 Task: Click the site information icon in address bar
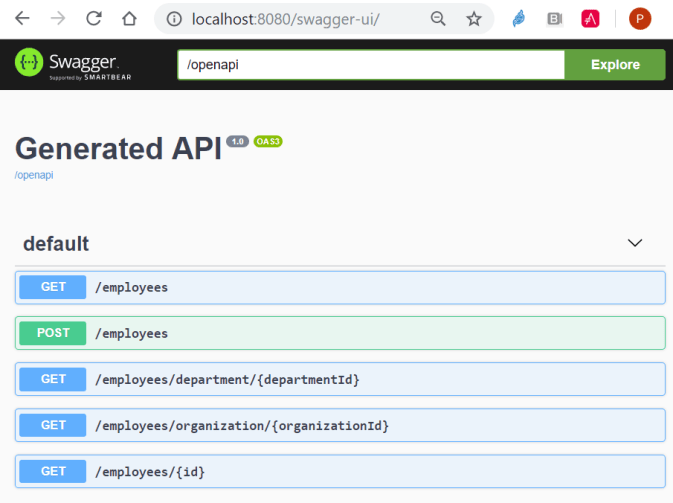[x=172, y=19]
